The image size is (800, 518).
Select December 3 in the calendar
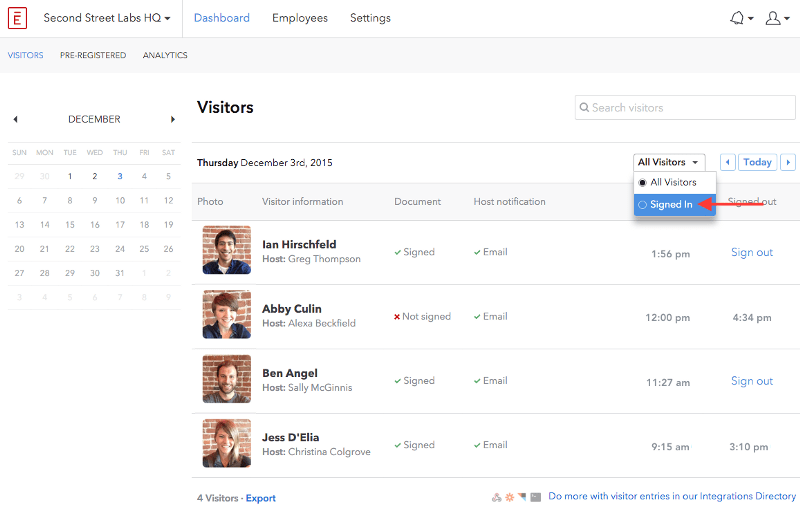coord(120,176)
